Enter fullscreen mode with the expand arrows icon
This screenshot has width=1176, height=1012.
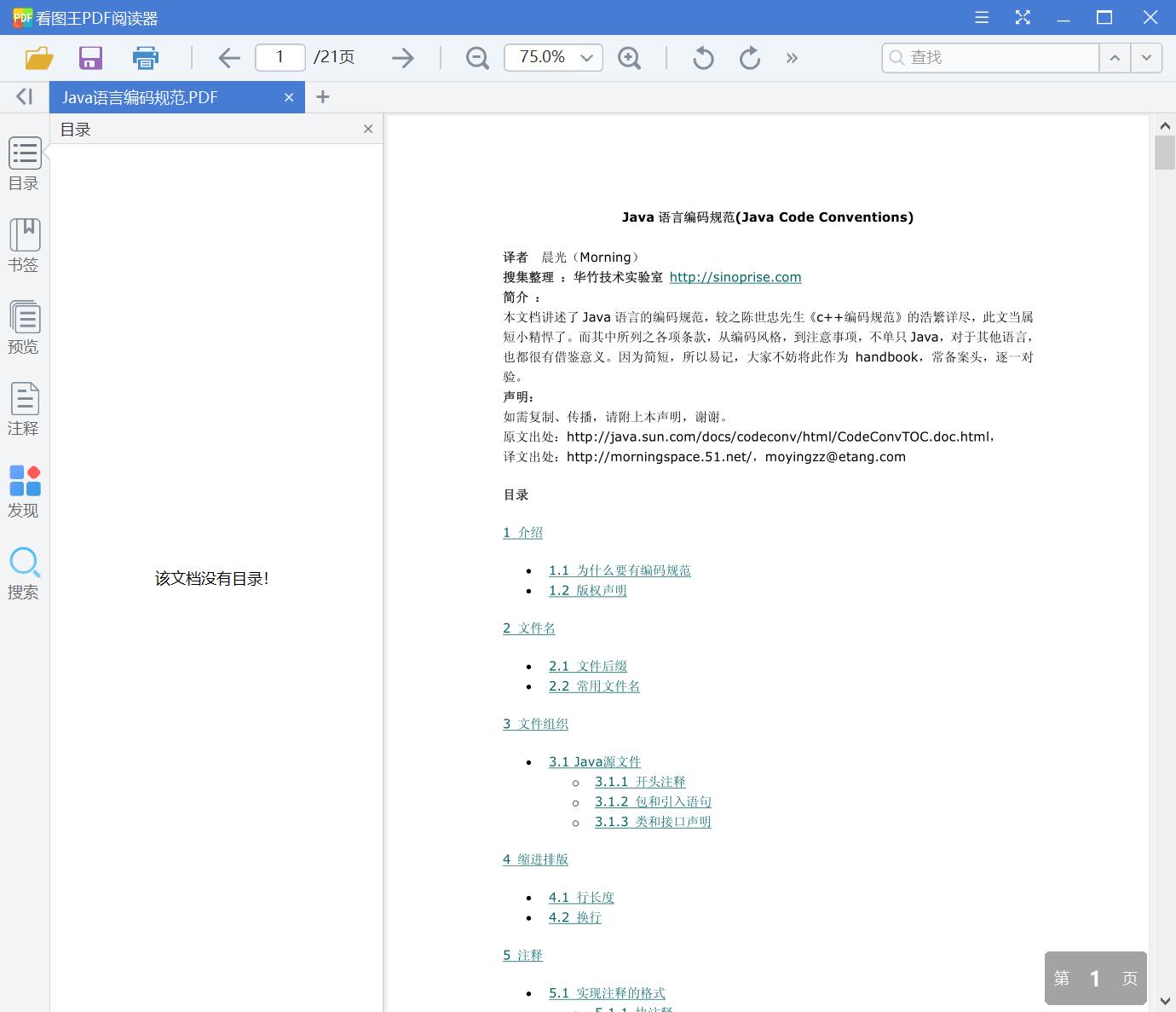tap(1023, 17)
